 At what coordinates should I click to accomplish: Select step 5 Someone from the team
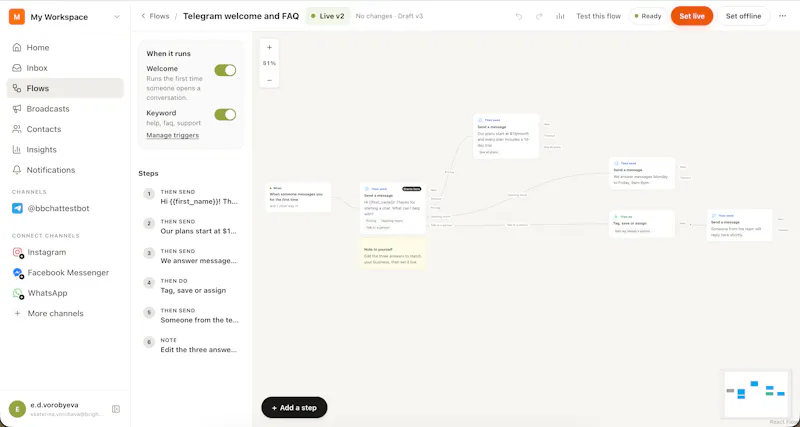point(191,315)
